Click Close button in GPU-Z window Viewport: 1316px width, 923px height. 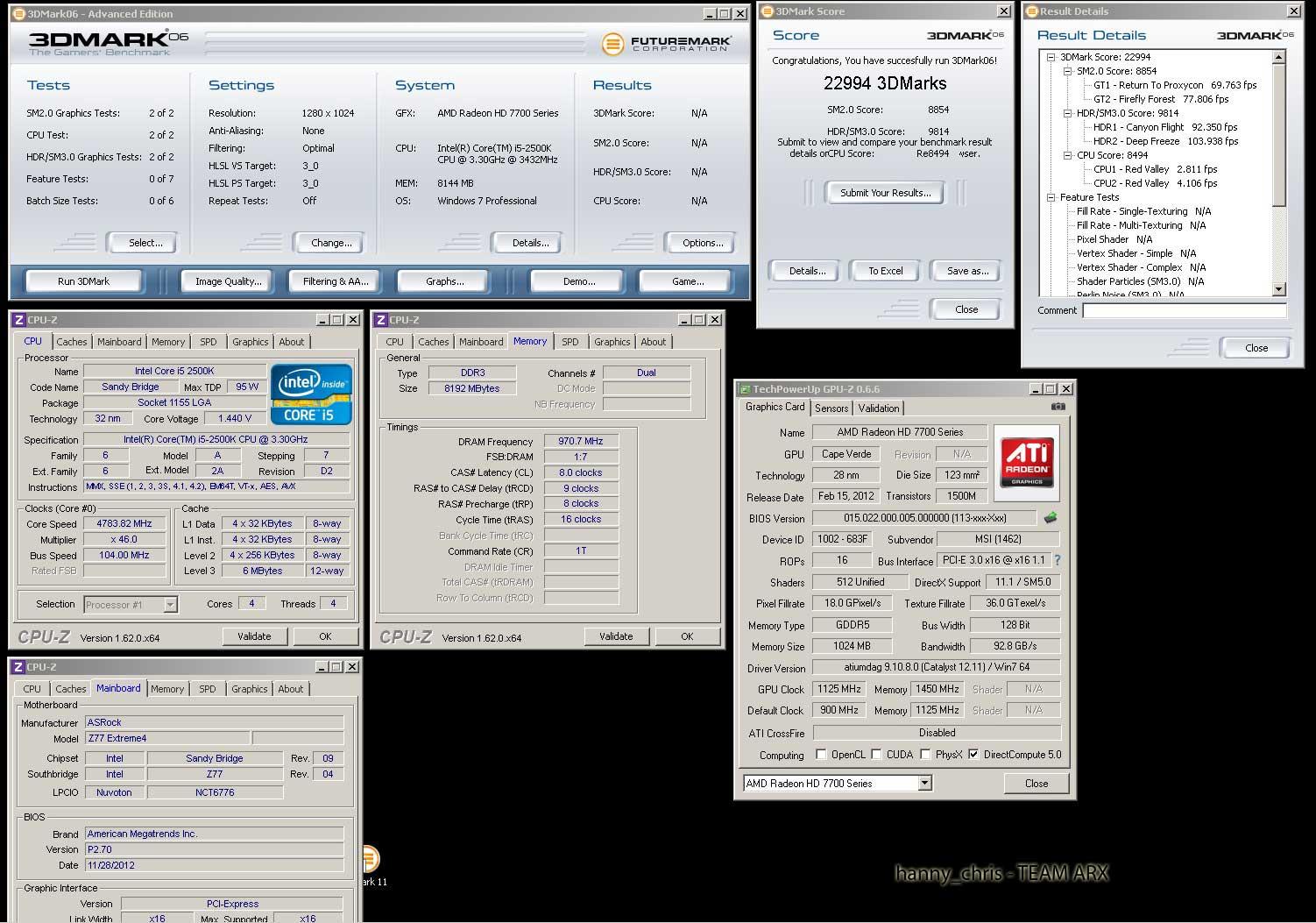point(1037,784)
